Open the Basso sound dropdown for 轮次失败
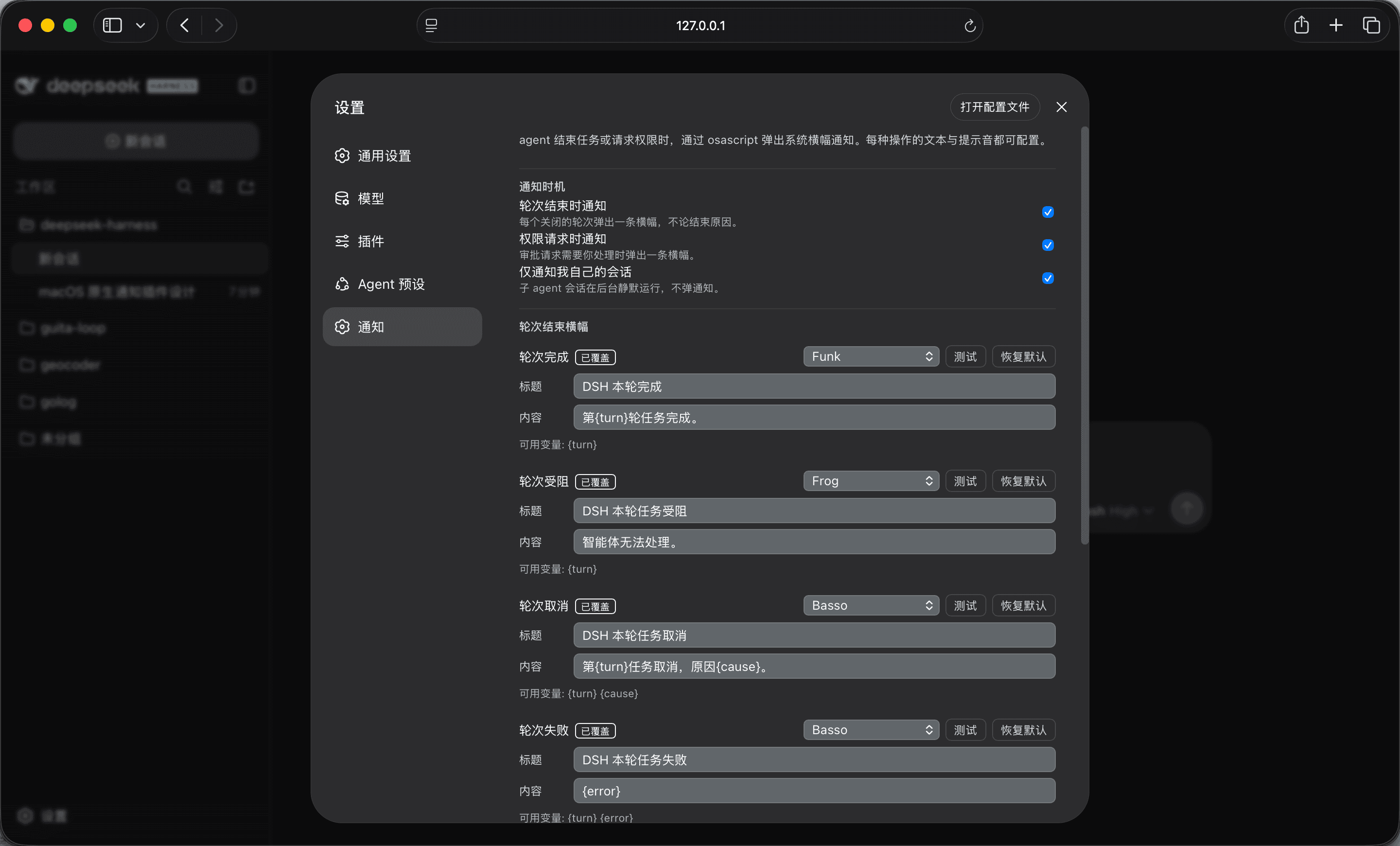Viewport: 1400px width, 846px height. tap(871, 729)
